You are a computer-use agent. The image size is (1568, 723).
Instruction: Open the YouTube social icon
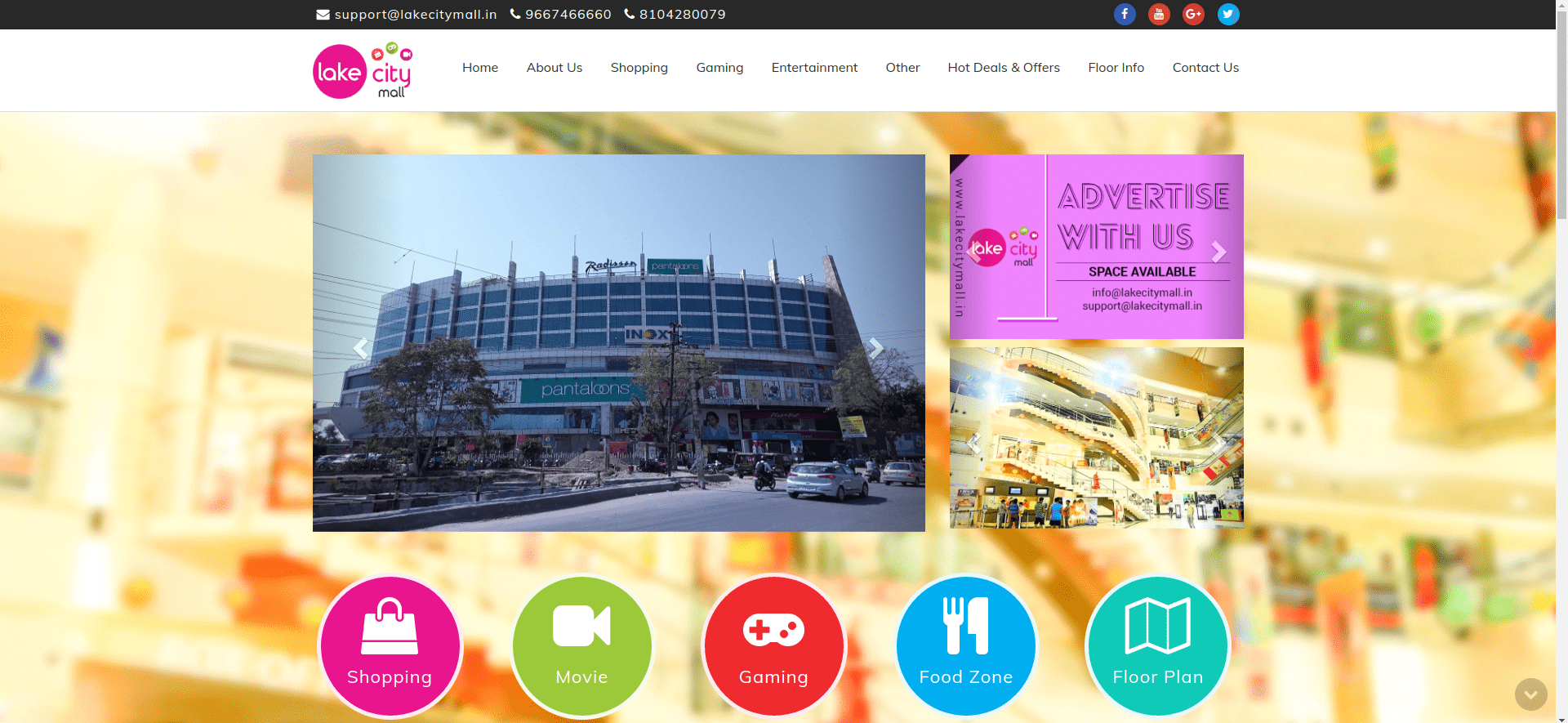[x=1159, y=14]
